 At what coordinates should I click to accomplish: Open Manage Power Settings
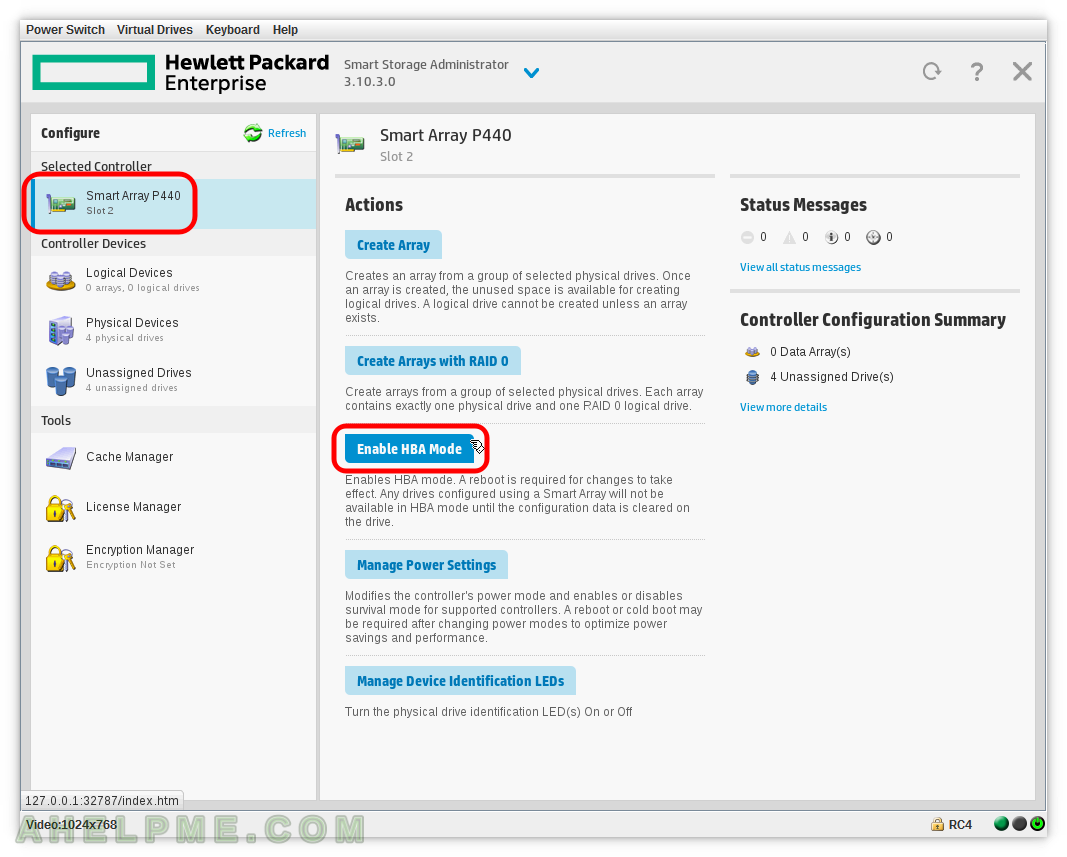[x=426, y=565]
